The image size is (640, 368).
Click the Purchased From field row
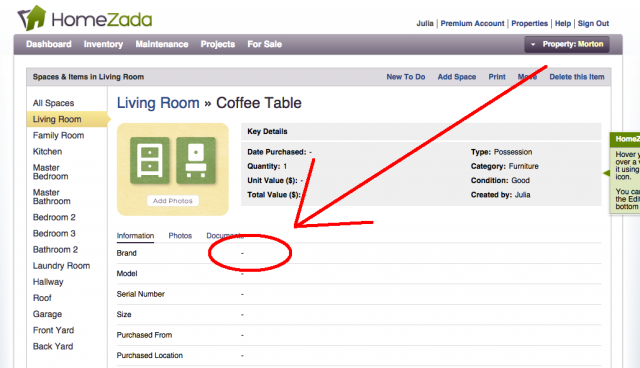click(x=359, y=335)
